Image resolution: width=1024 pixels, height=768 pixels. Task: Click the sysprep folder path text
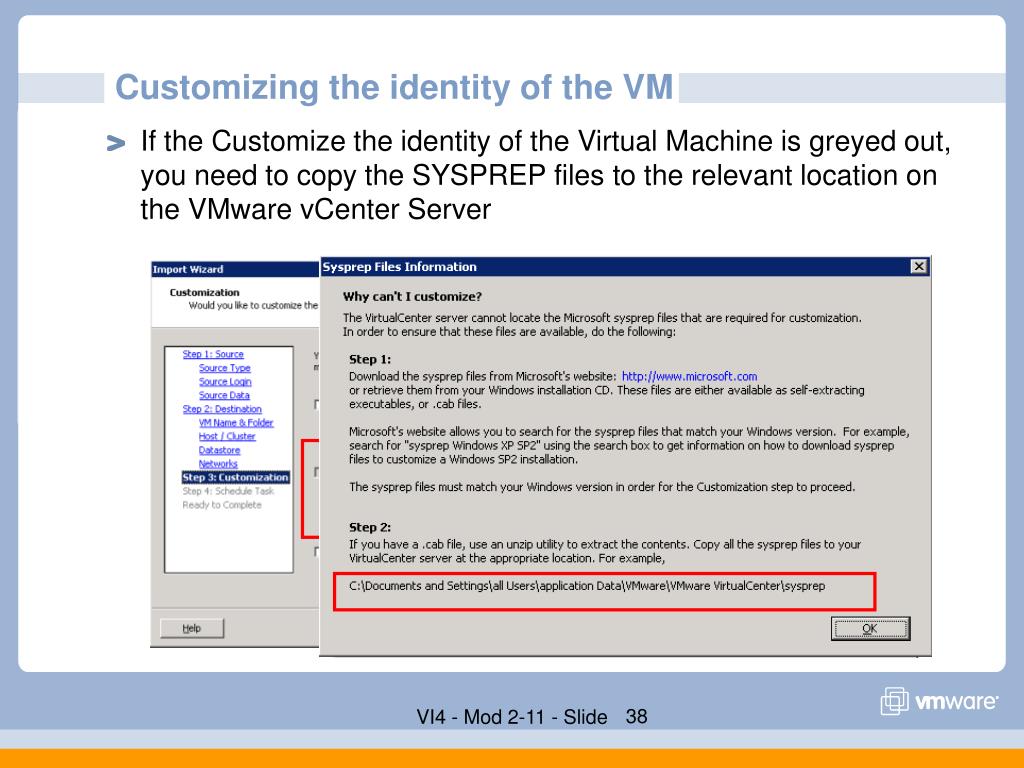coord(586,586)
